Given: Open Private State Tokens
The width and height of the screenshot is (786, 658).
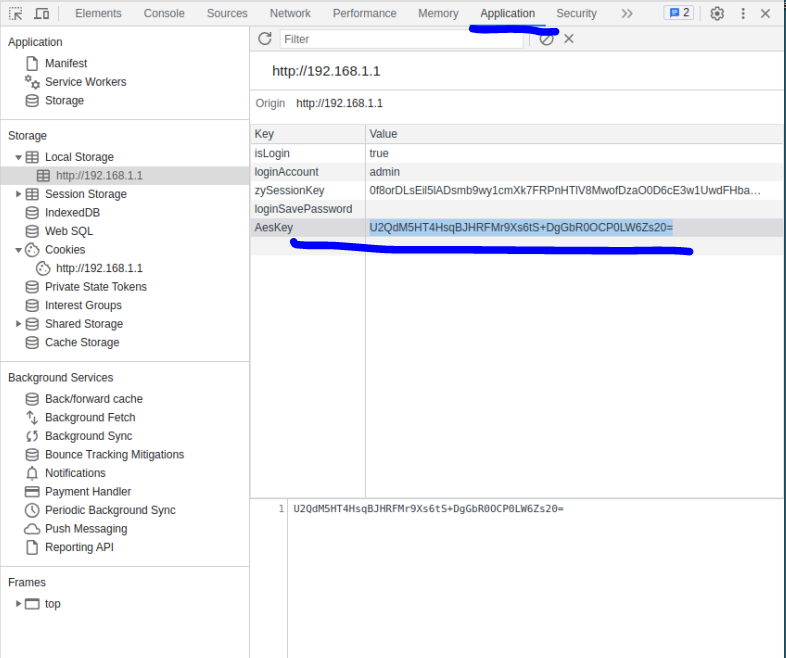Looking at the screenshot, I should (x=96, y=287).
